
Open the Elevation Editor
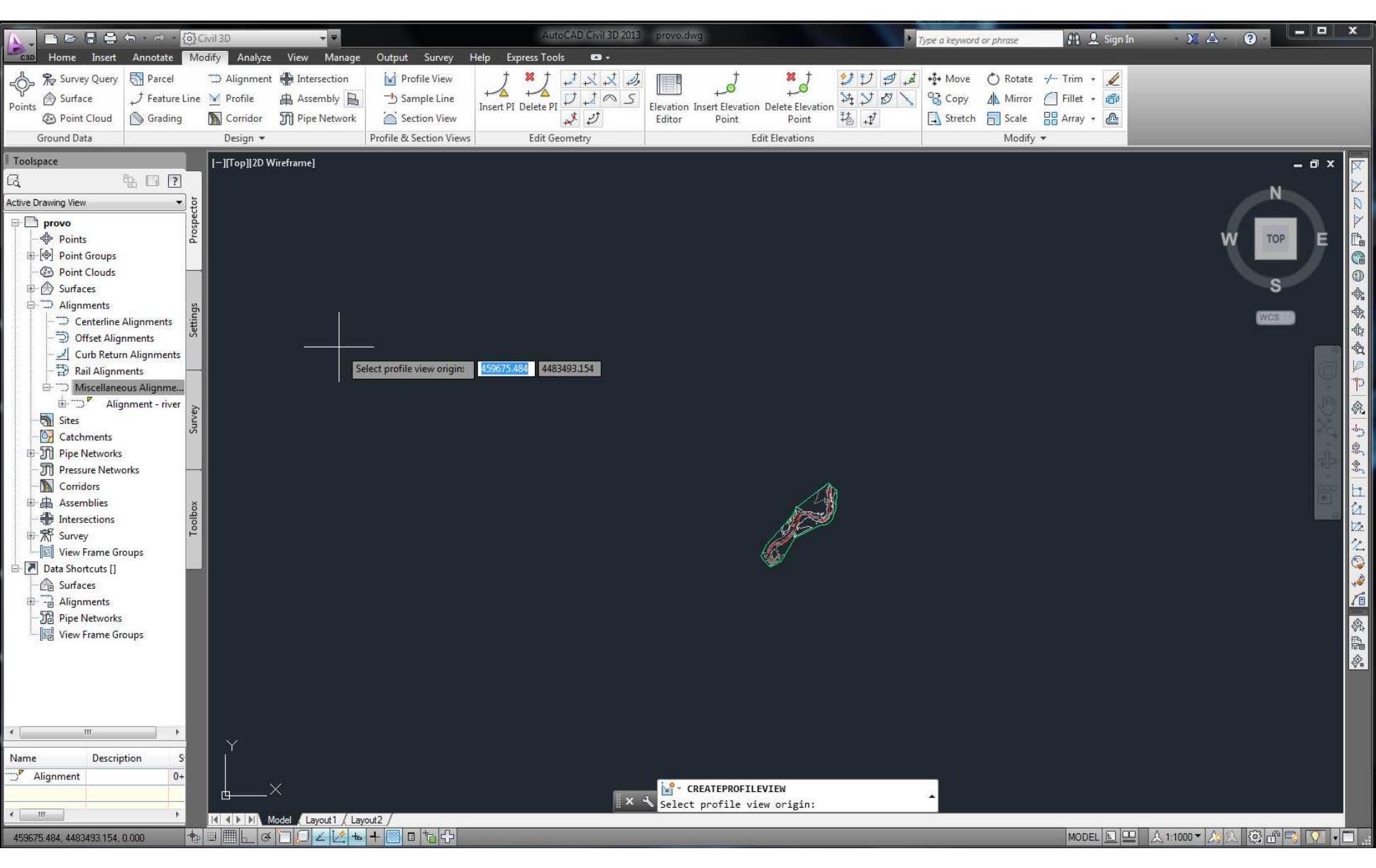667,99
